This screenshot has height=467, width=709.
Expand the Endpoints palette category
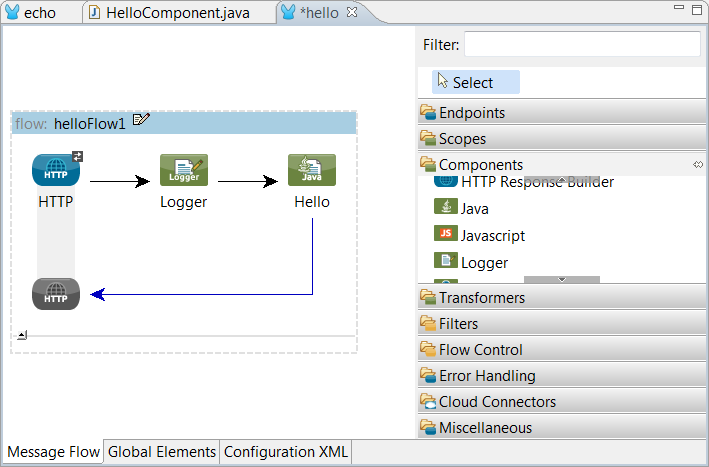click(x=472, y=113)
